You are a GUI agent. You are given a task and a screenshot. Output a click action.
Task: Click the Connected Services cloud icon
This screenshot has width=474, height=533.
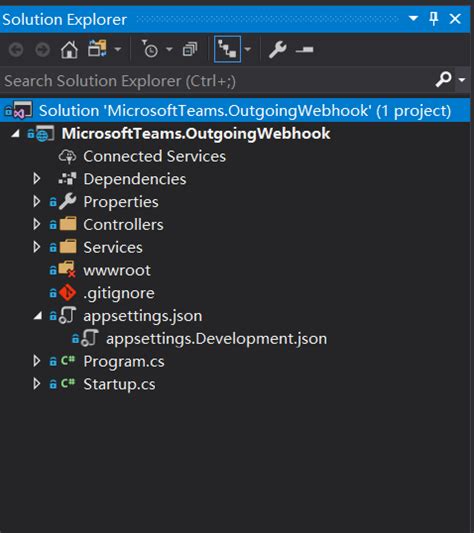(67, 156)
